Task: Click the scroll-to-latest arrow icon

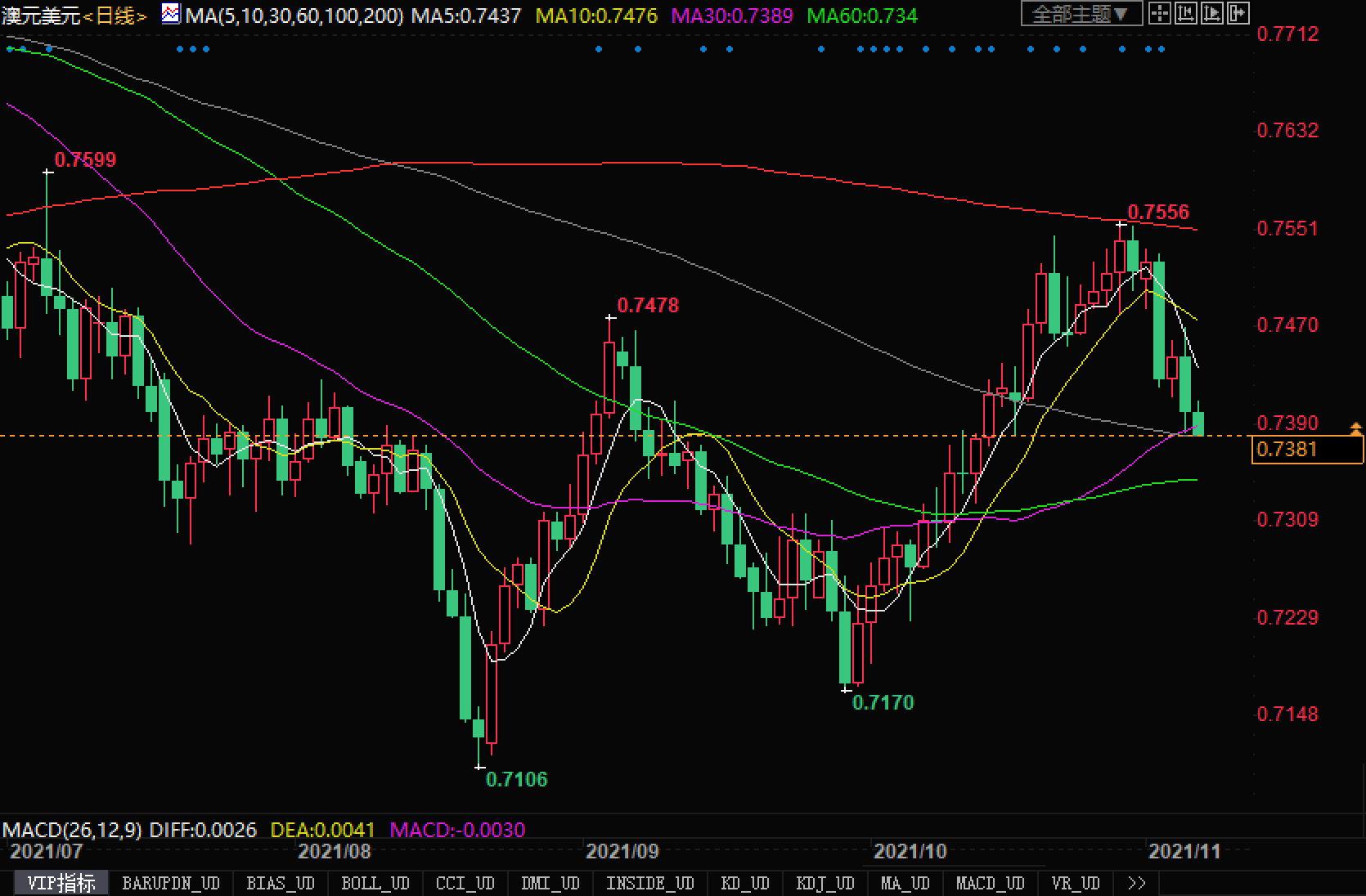Action: coord(1238,13)
